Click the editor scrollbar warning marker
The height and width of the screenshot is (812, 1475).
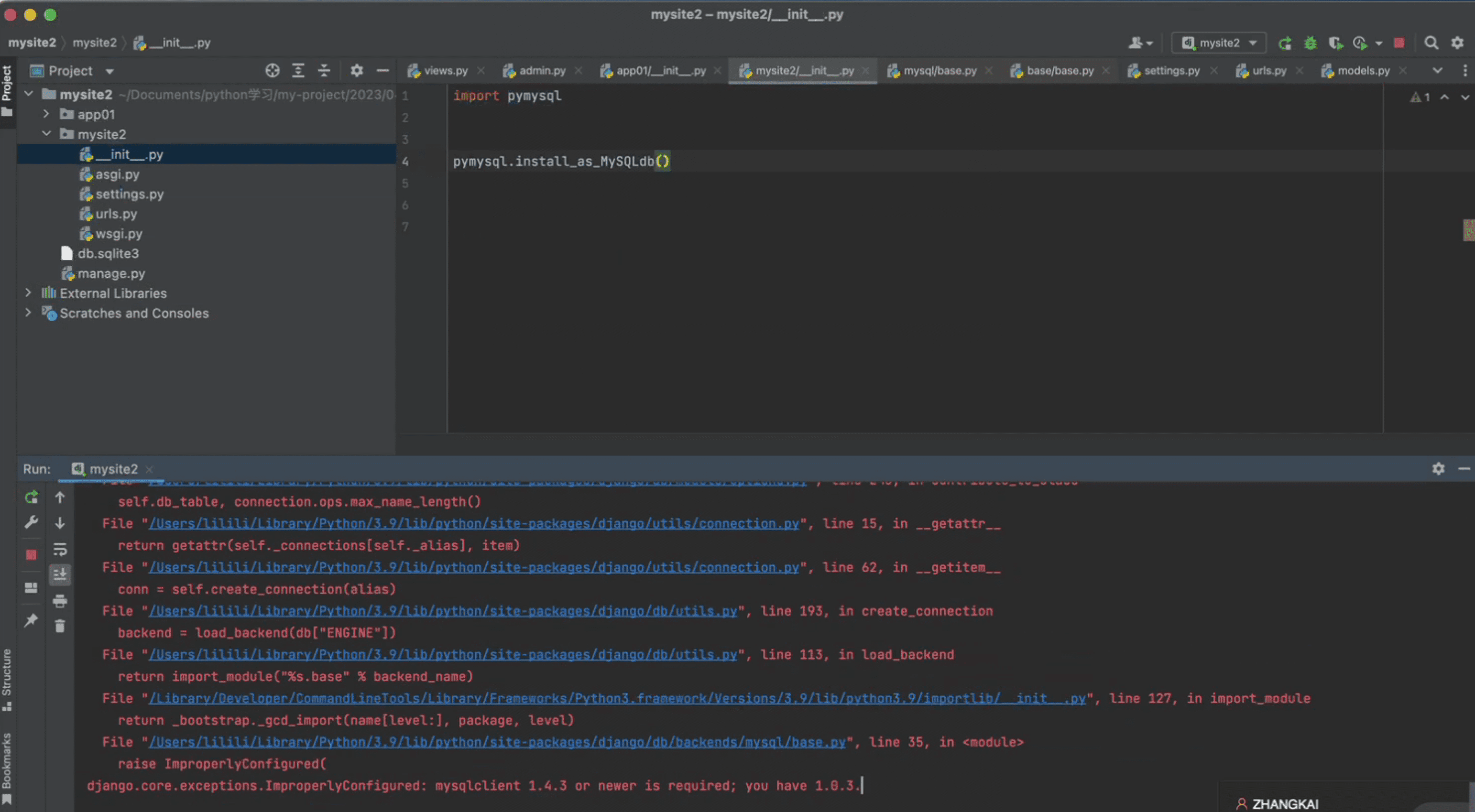click(1468, 230)
